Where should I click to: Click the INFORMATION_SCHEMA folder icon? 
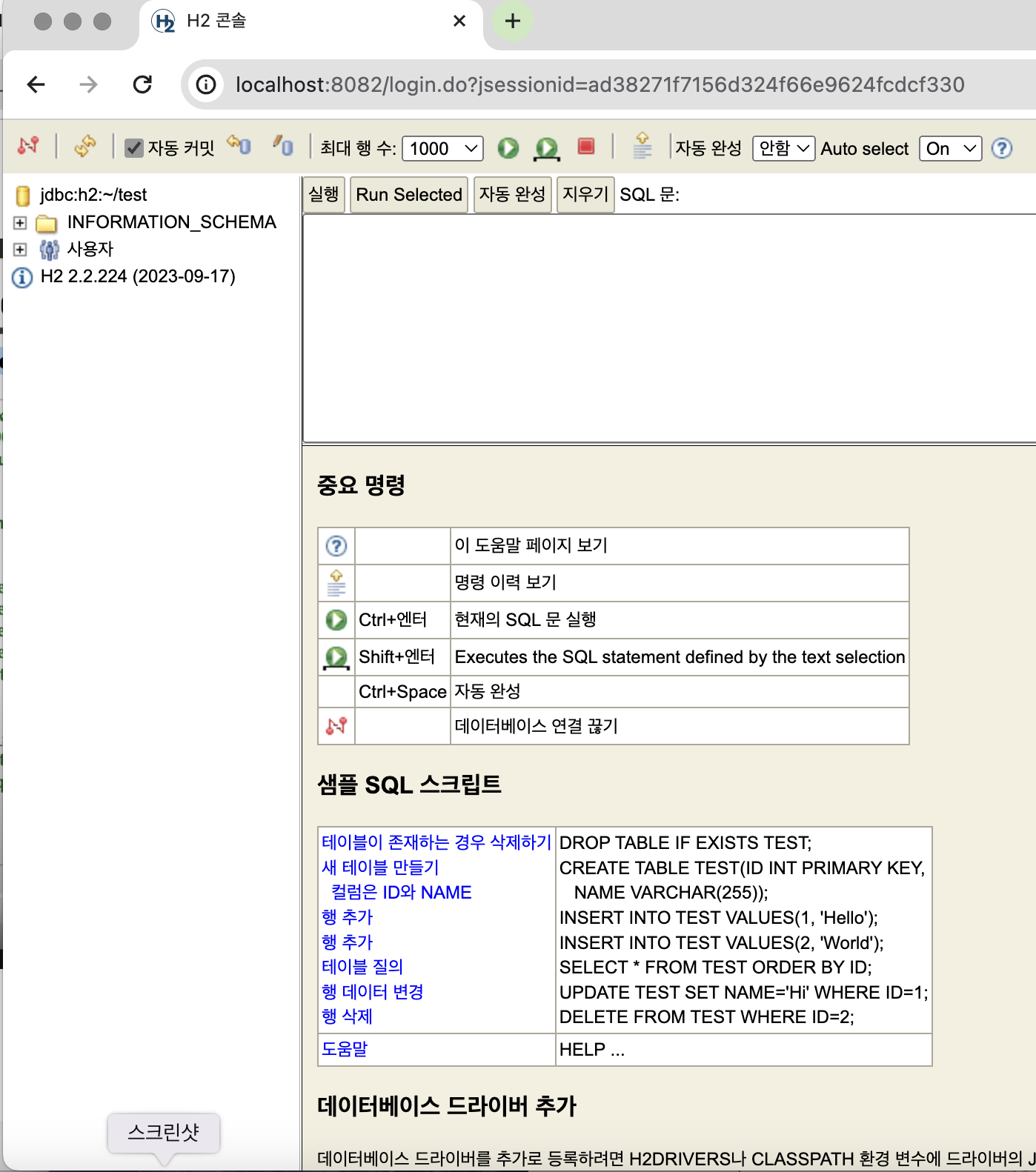47,223
